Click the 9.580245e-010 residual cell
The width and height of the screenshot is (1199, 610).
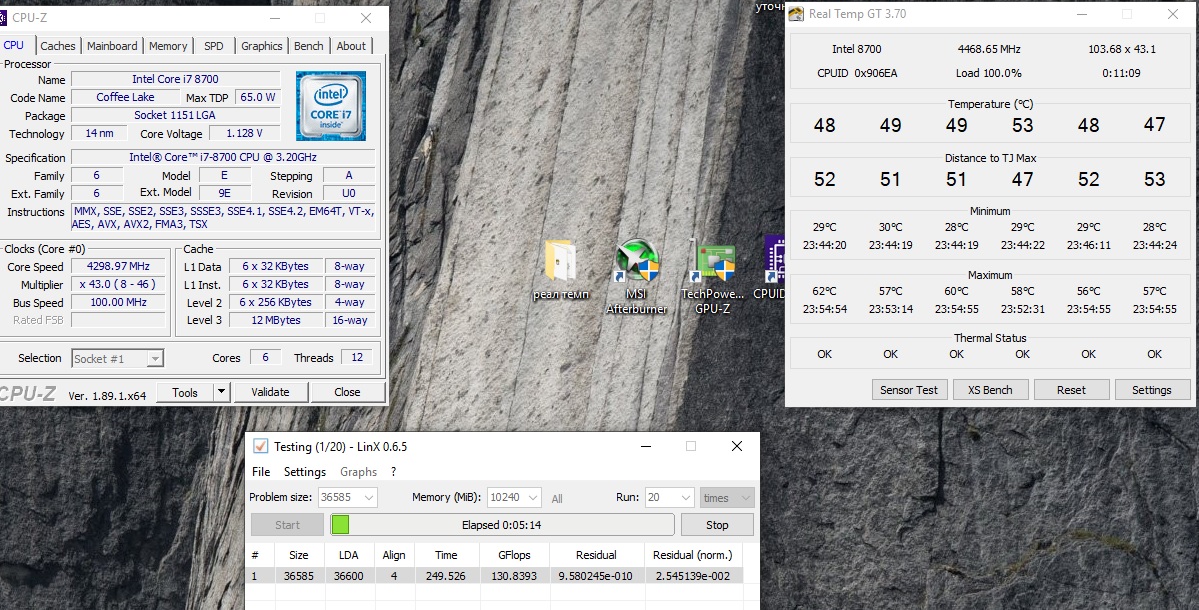[596, 576]
